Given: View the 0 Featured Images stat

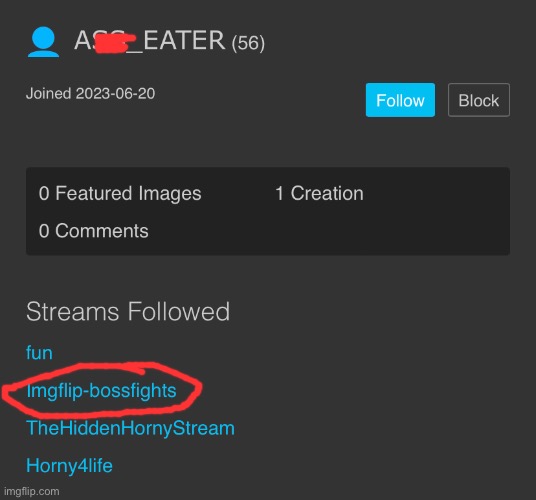Looking at the screenshot, I should point(120,193).
